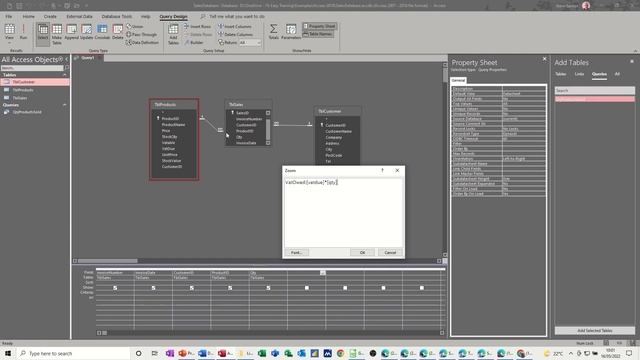Uncheck Show box under Qty column
The height and width of the screenshot is (360, 640).
pyautogui.click(x=268, y=288)
